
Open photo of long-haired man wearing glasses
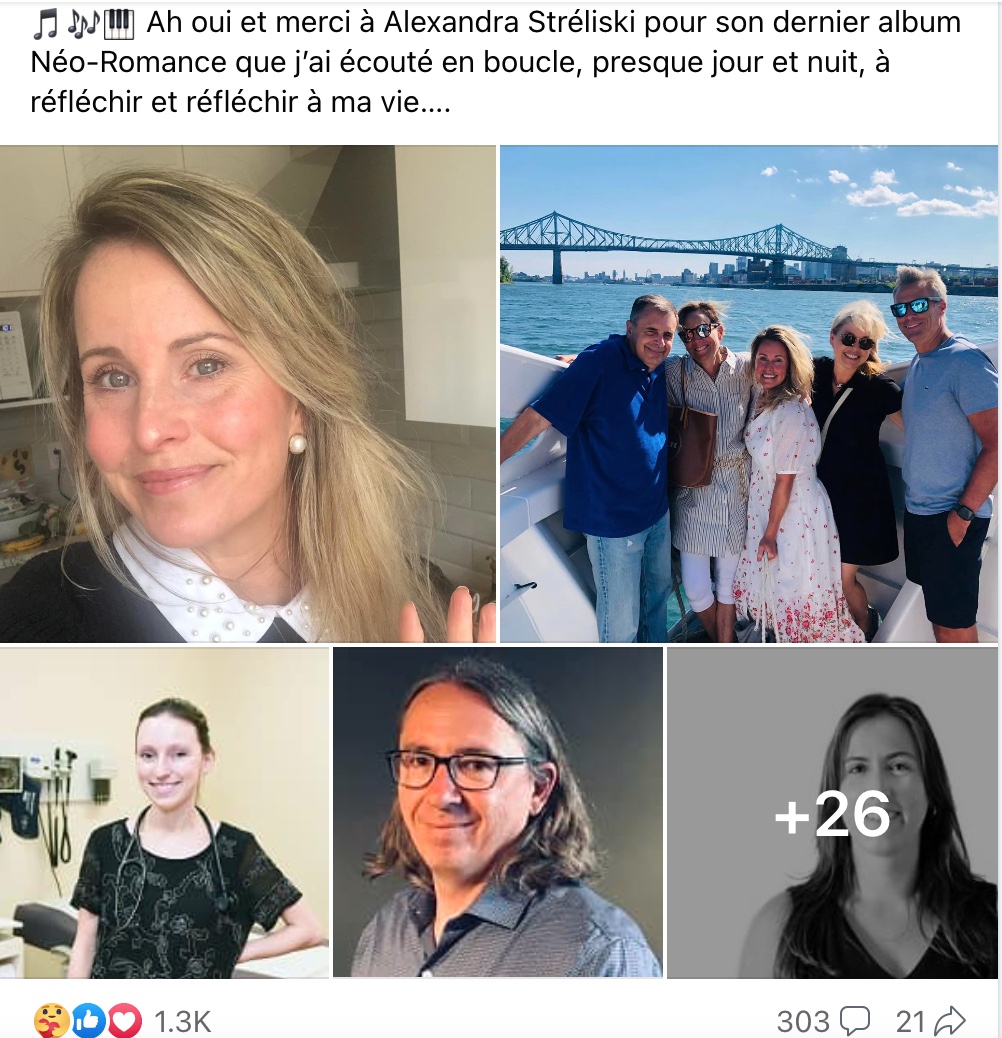(x=498, y=812)
